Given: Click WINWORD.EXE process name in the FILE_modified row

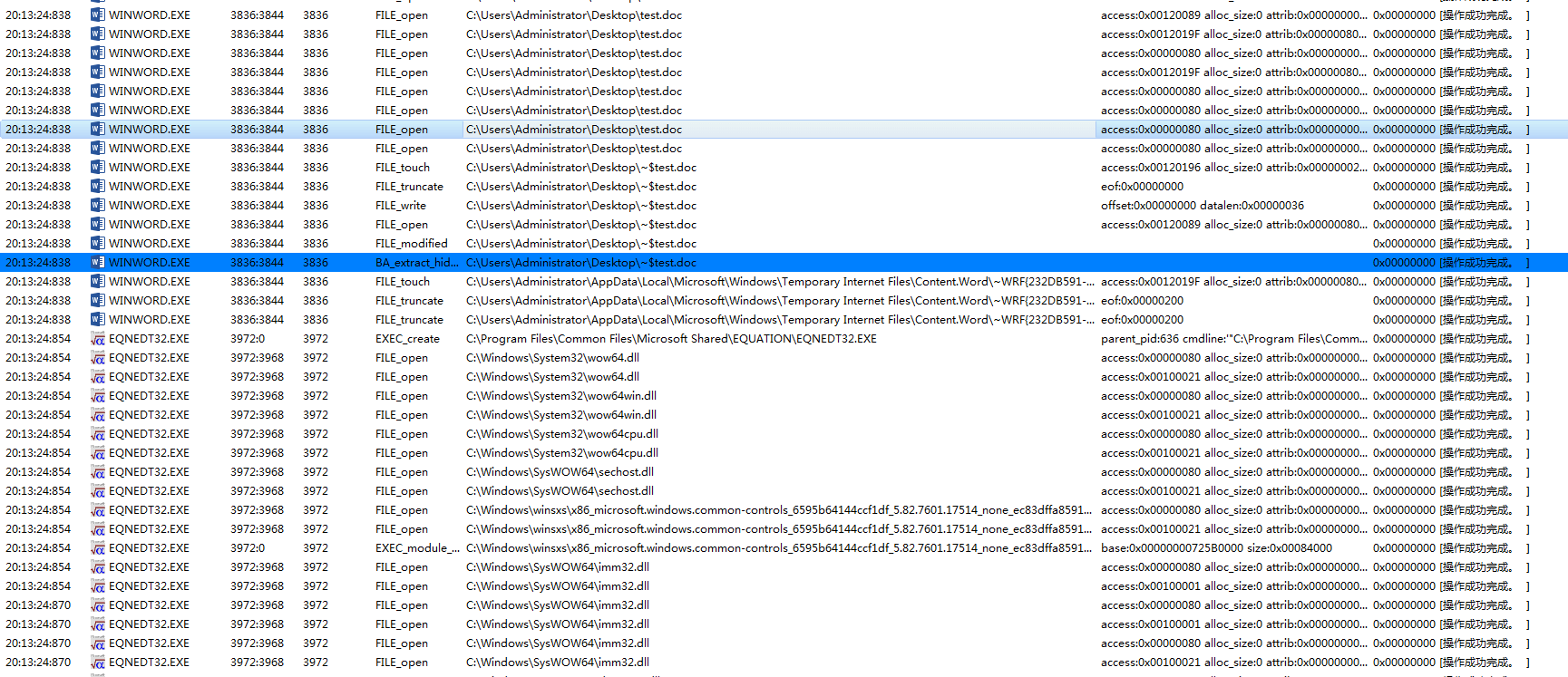Looking at the screenshot, I should [x=150, y=243].
